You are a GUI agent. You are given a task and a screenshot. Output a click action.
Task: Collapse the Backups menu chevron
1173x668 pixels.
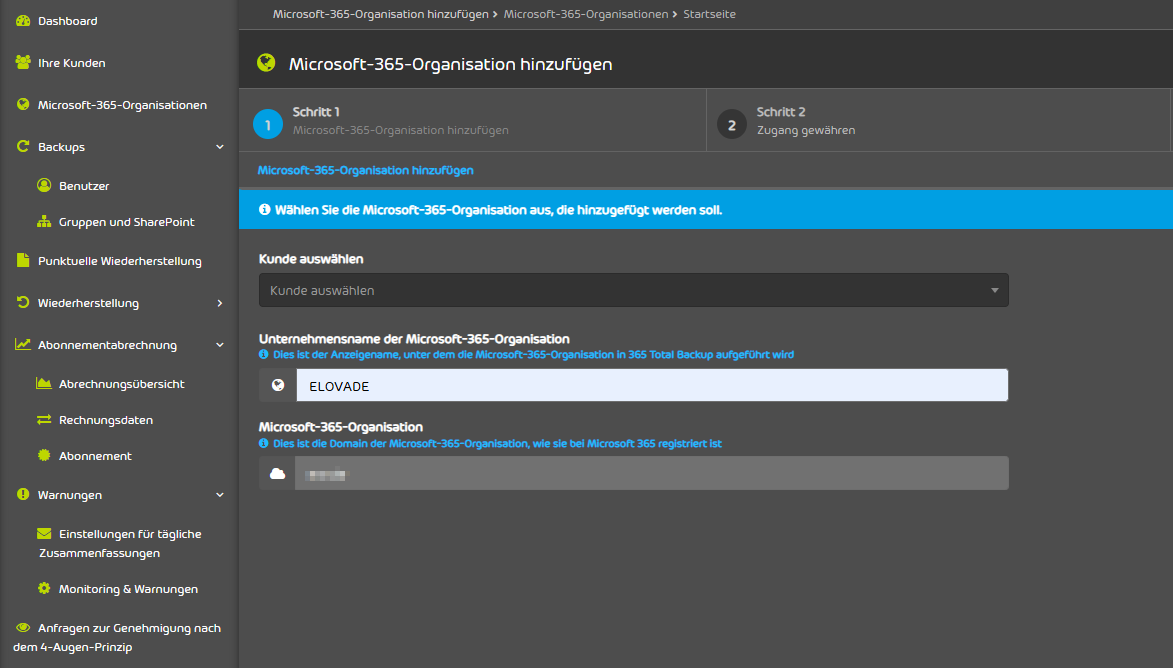(220, 147)
